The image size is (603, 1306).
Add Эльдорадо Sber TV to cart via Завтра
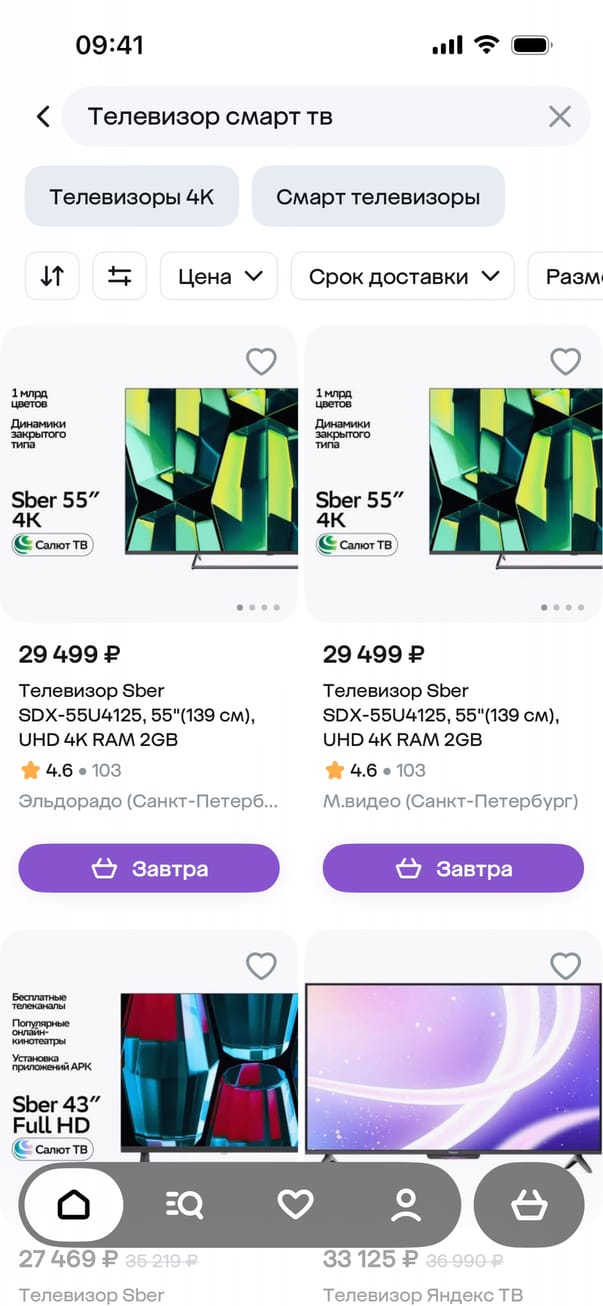pyautogui.click(x=149, y=868)
